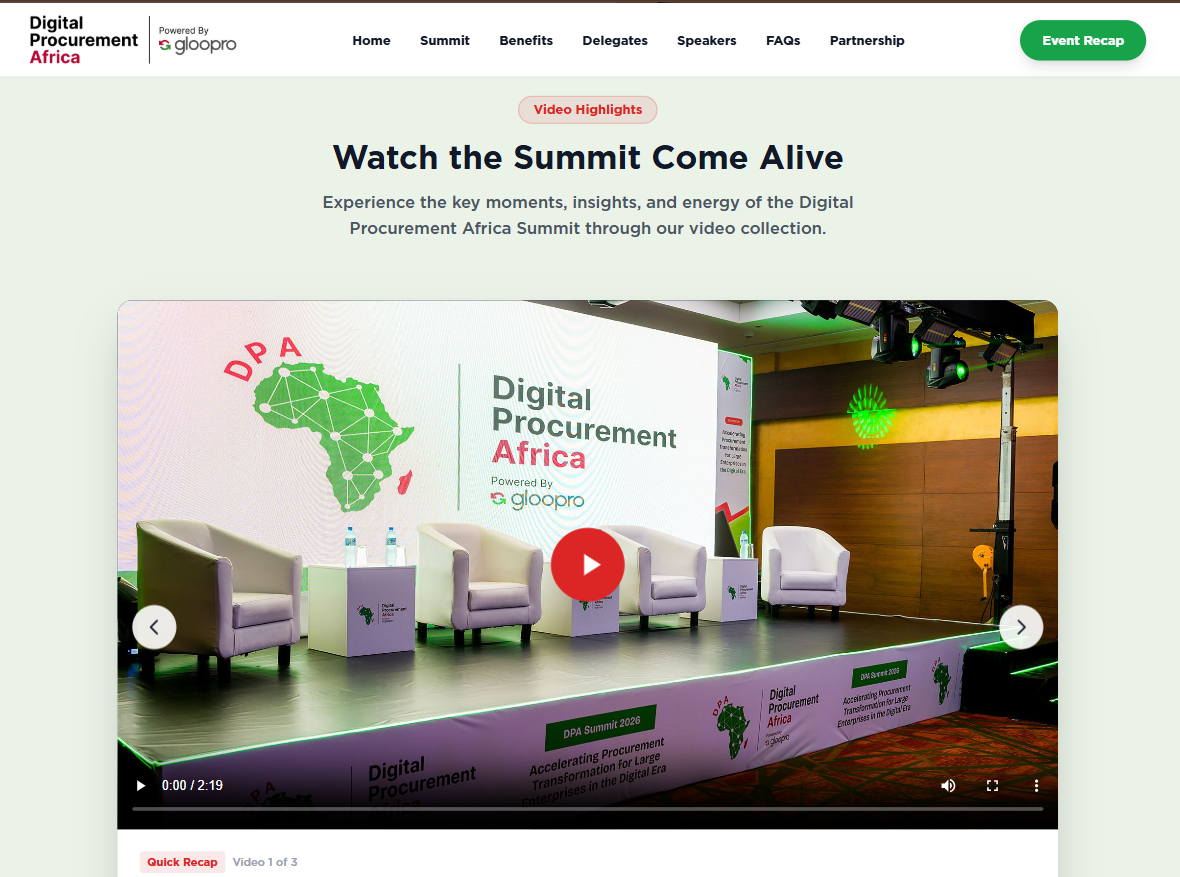Screen dimensions: 1180x877
Task: Open the Speakers section
Action: (707, 41)
